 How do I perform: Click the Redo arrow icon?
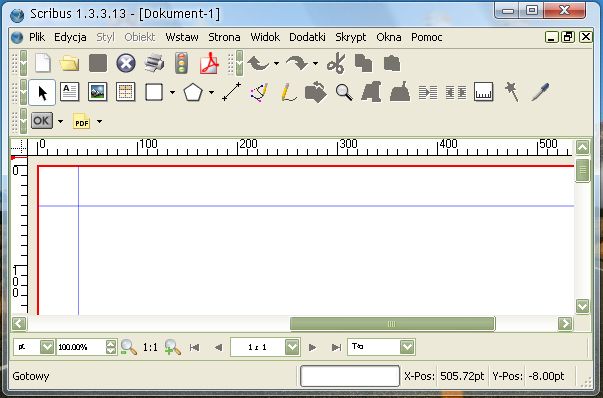click(297, 63)
